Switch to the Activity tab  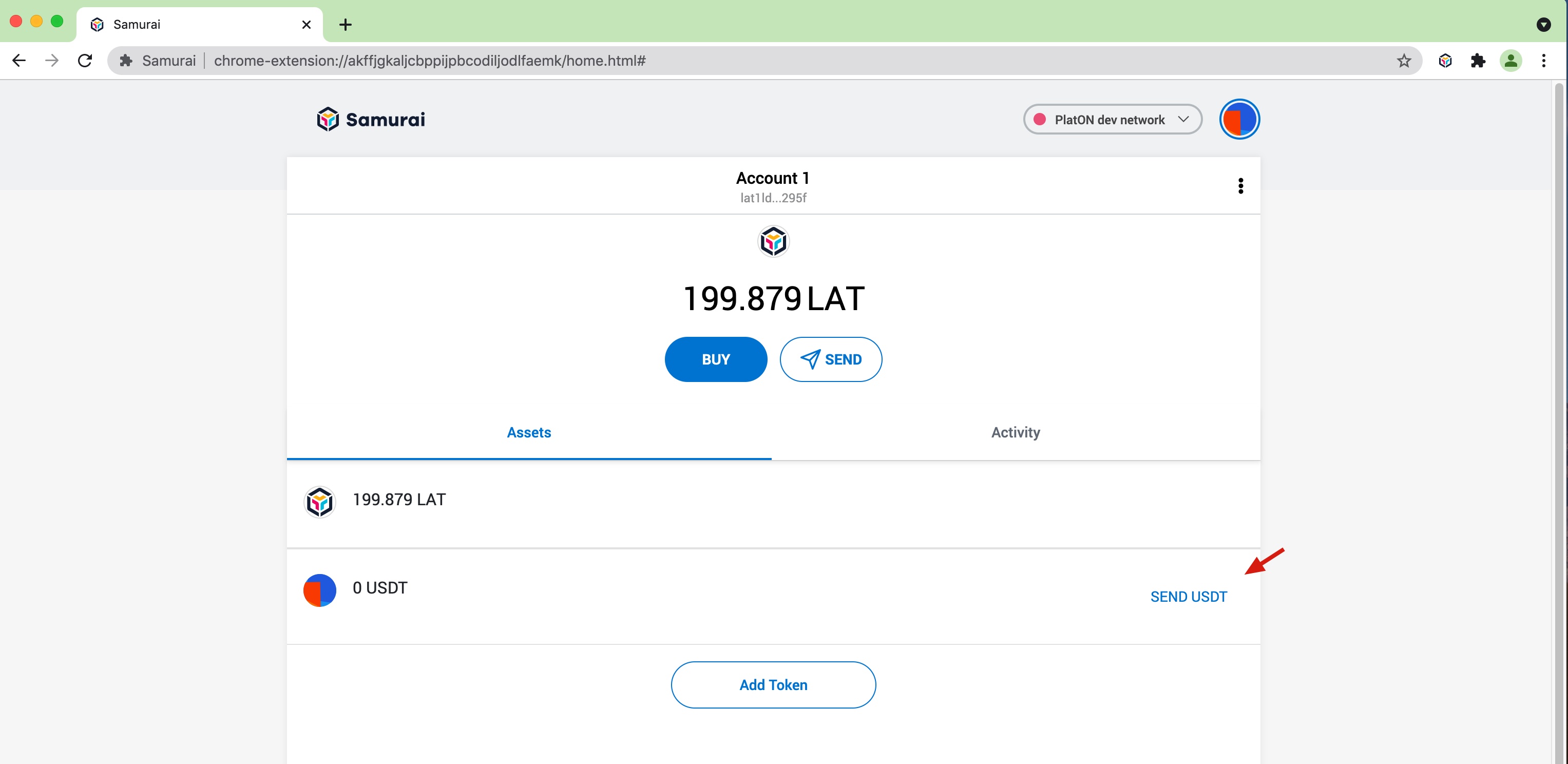pyautogui.click(x=1016, y=433)
